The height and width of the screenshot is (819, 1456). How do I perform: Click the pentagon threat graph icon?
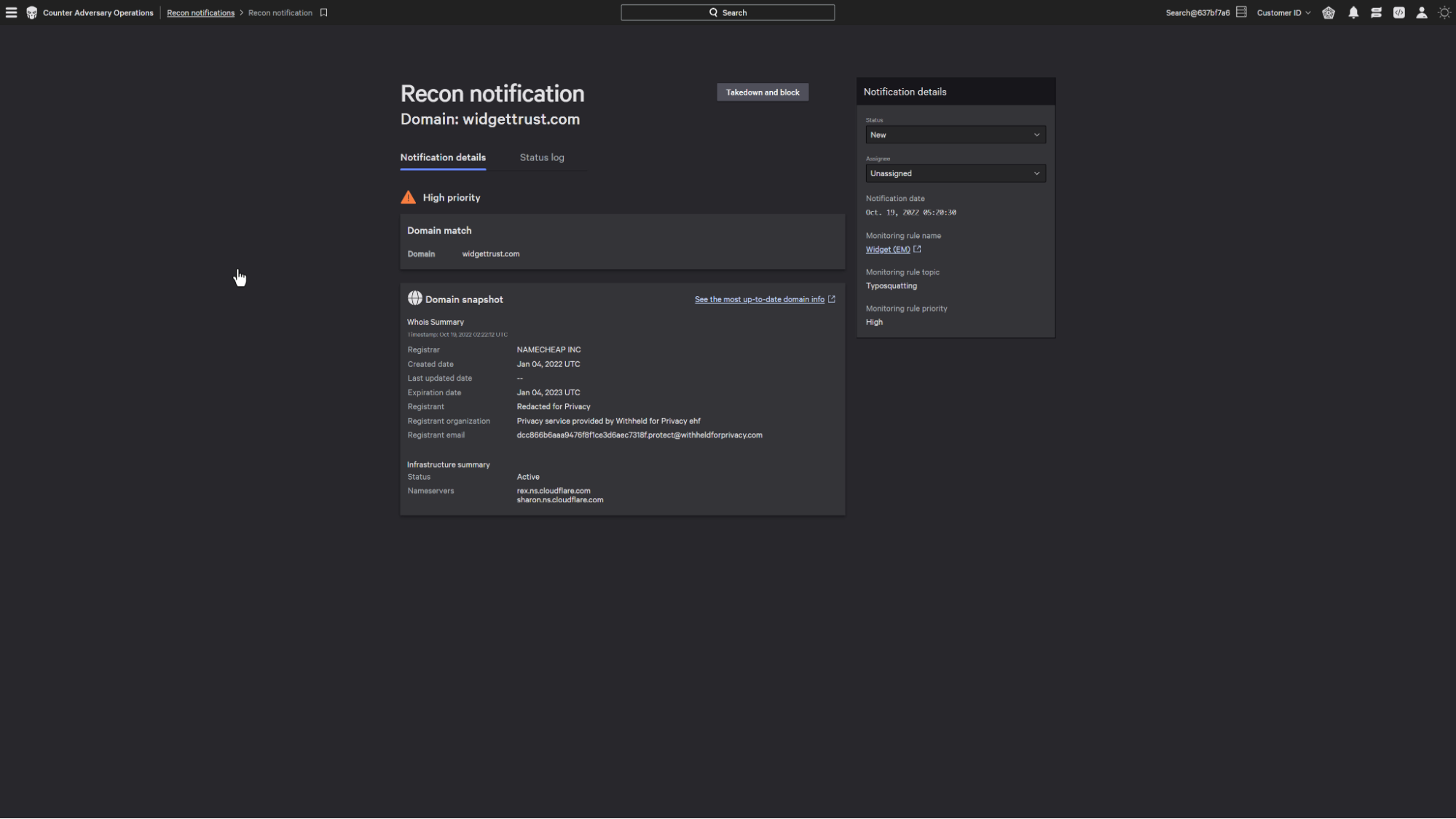pos(1329,12)
